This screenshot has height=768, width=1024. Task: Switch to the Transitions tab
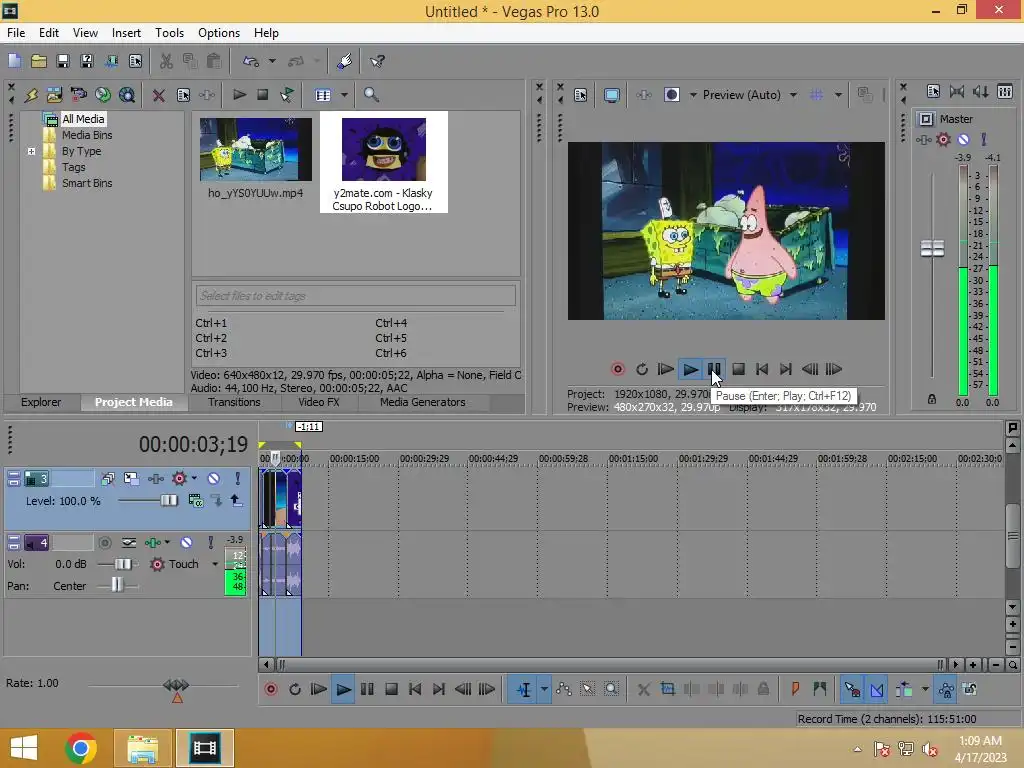234,402
